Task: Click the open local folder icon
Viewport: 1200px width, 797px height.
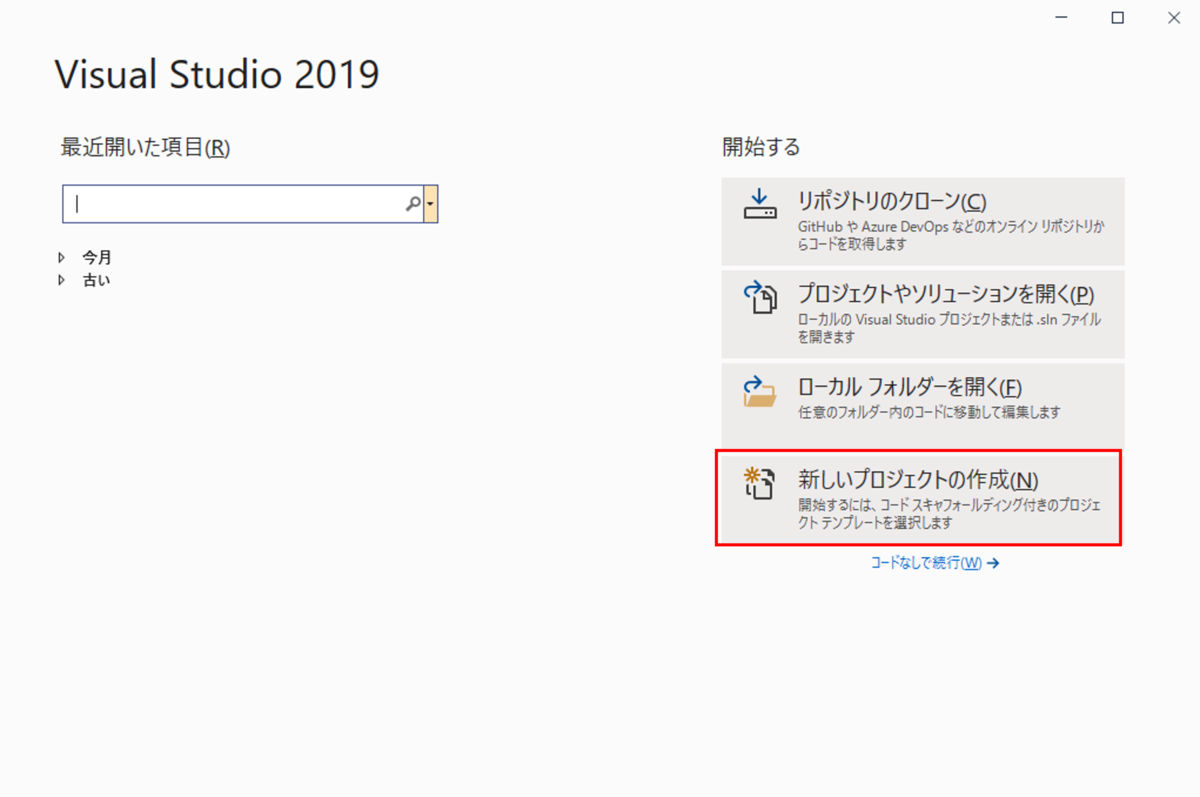Action: click(761, 389)
